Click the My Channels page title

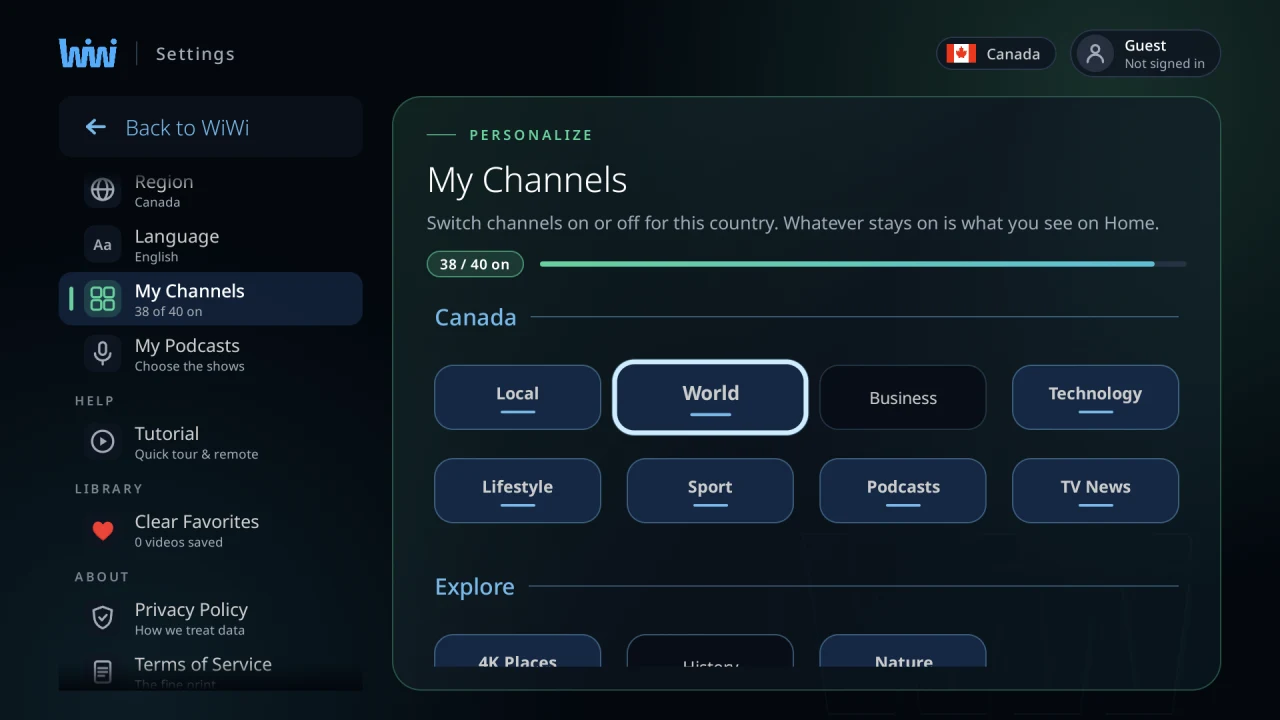point(527,181)
